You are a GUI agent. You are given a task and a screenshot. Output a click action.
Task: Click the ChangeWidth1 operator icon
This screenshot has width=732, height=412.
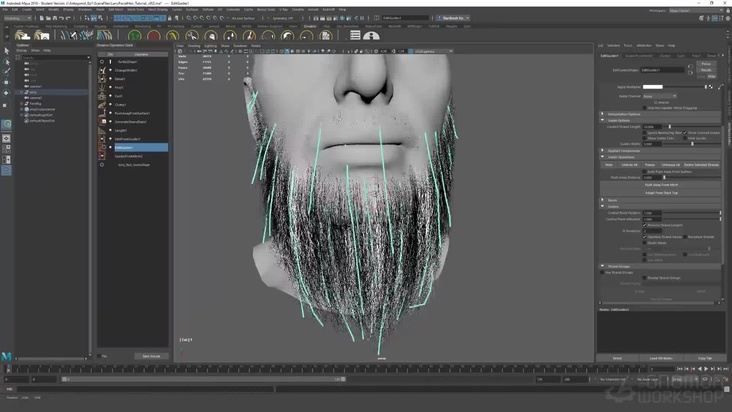coord(102,70)
